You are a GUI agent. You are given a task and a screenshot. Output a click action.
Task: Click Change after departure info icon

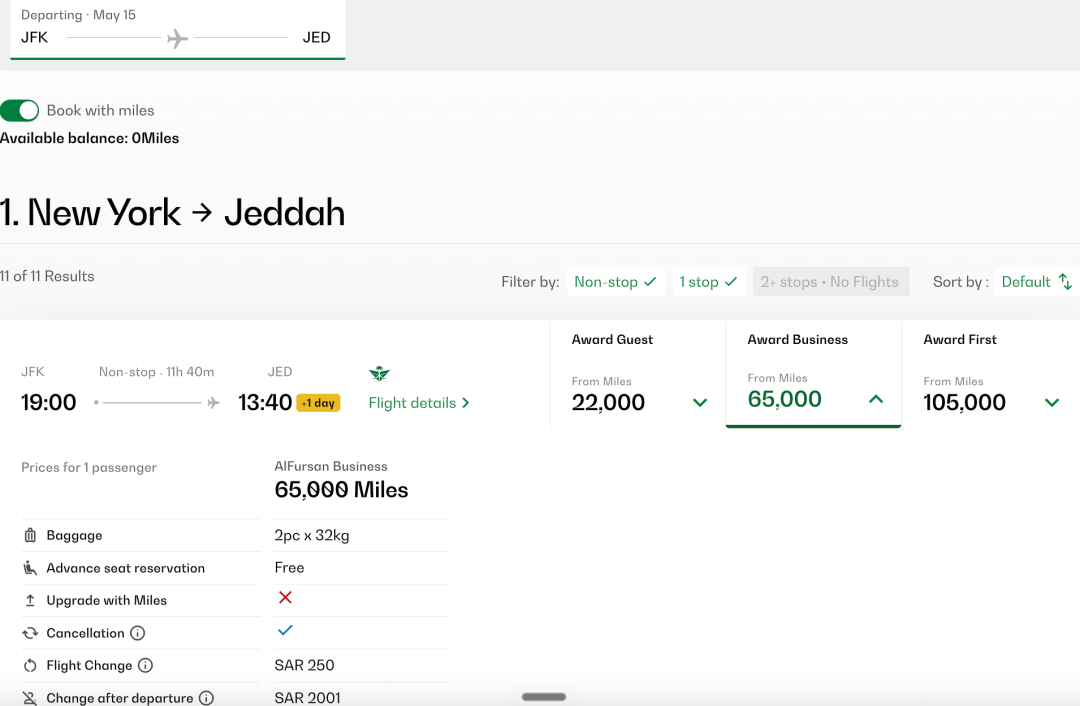206,698
